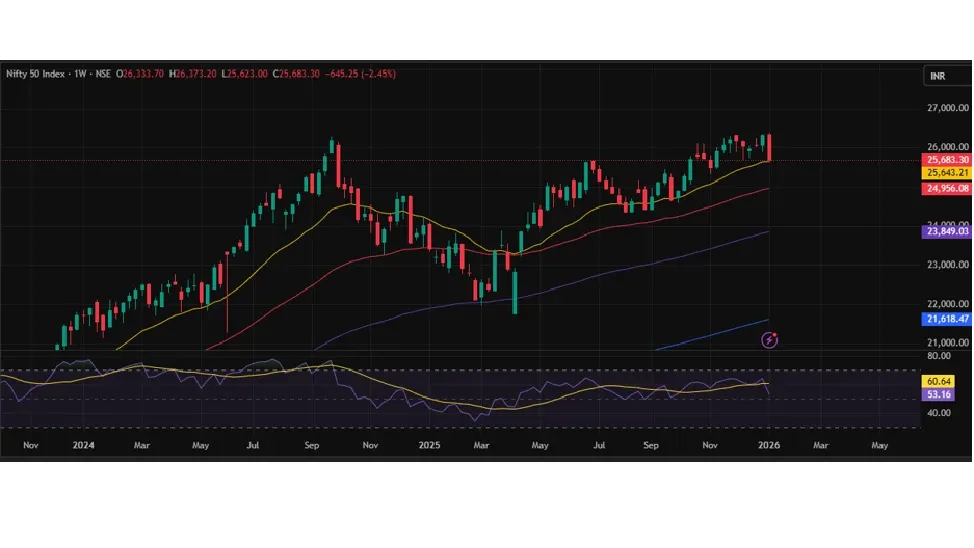Click the 27,000.00 price axis label
The width and height of the screenshot is (974, 548).
click(x=948, y=108)
